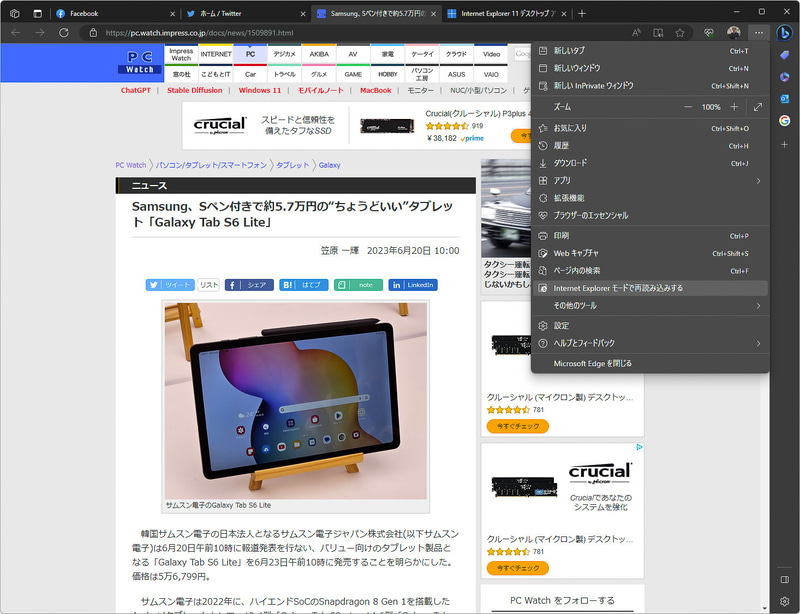
Task: Open sidebar settings gear icon
Action: (785, 601)
